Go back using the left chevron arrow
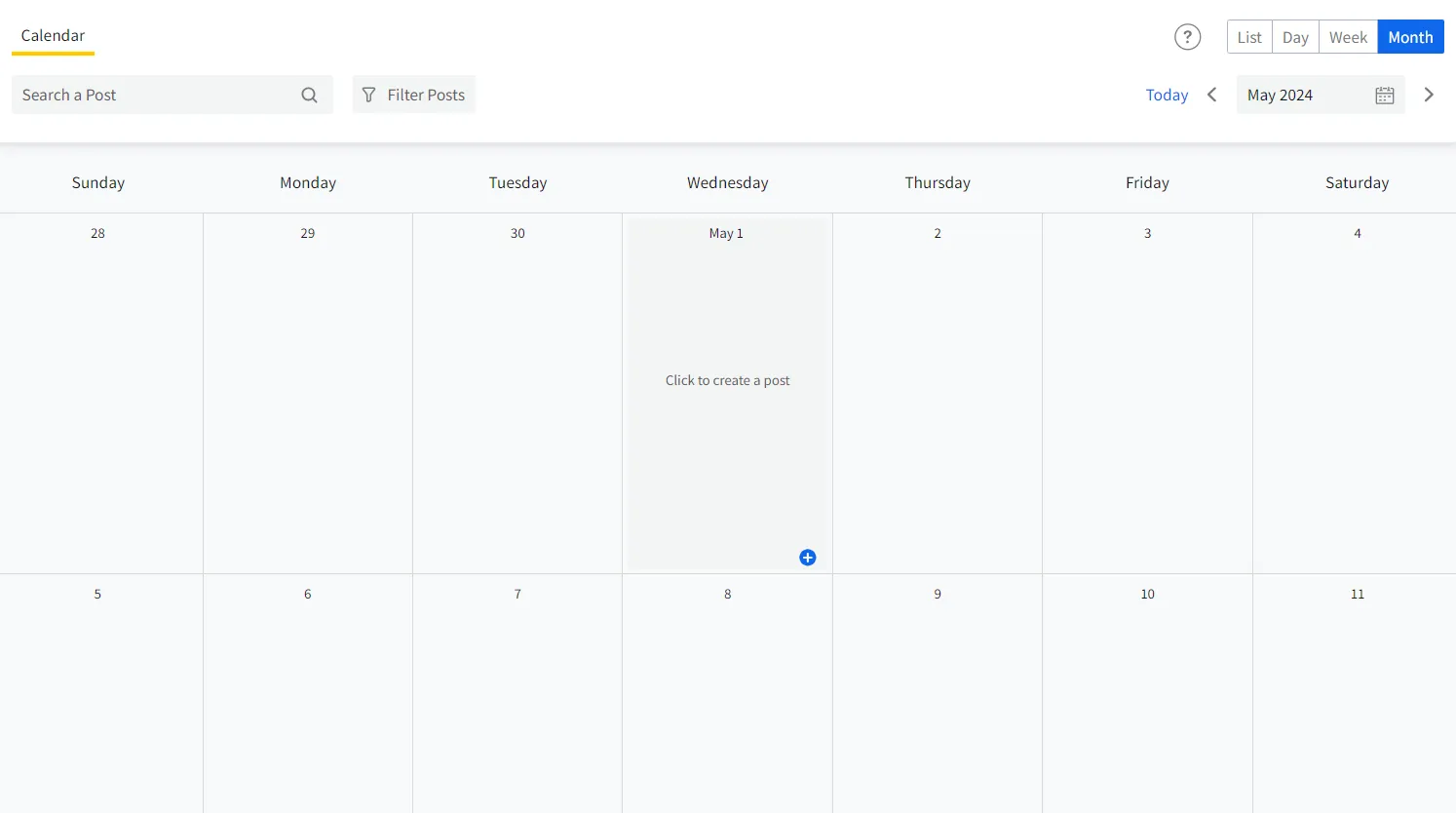Image resolution: width=1456 pixels, height=813 pixels. pos(1211,95)
